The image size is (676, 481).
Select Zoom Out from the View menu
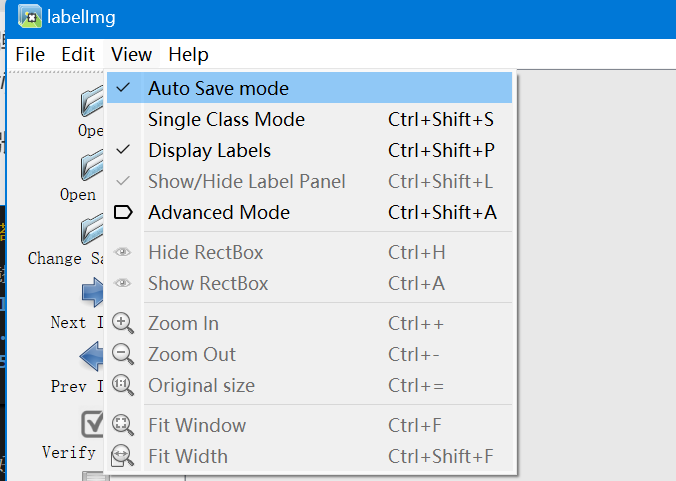(310, 354)
